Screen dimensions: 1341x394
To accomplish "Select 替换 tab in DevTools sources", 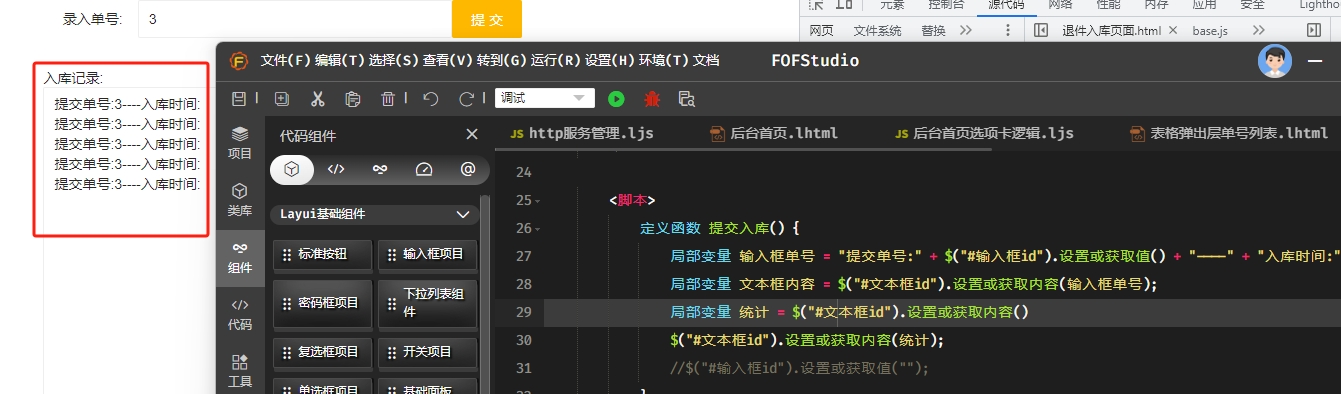I will point(933,31).
